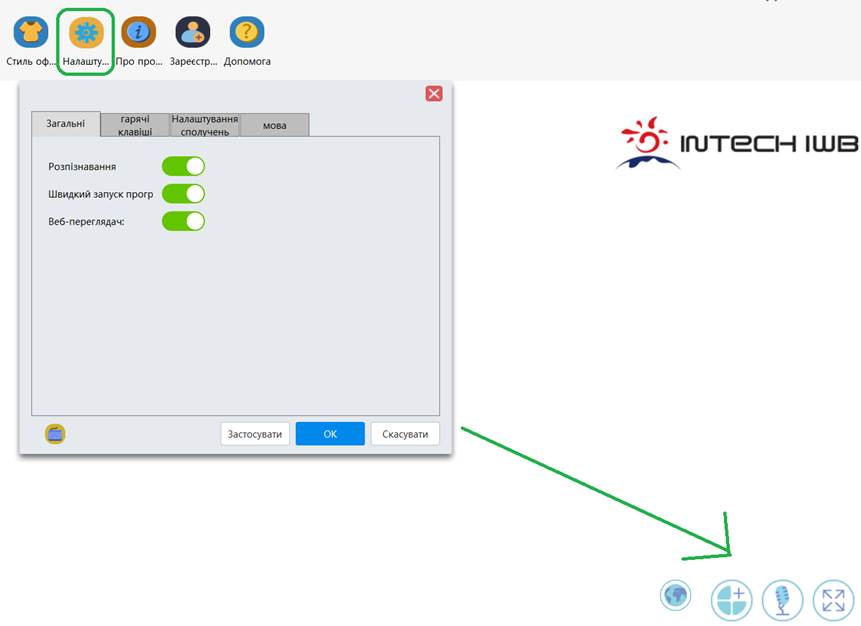Screen dimensions: 861x626
Task: Activate the microphone icon
Action: 782,600
